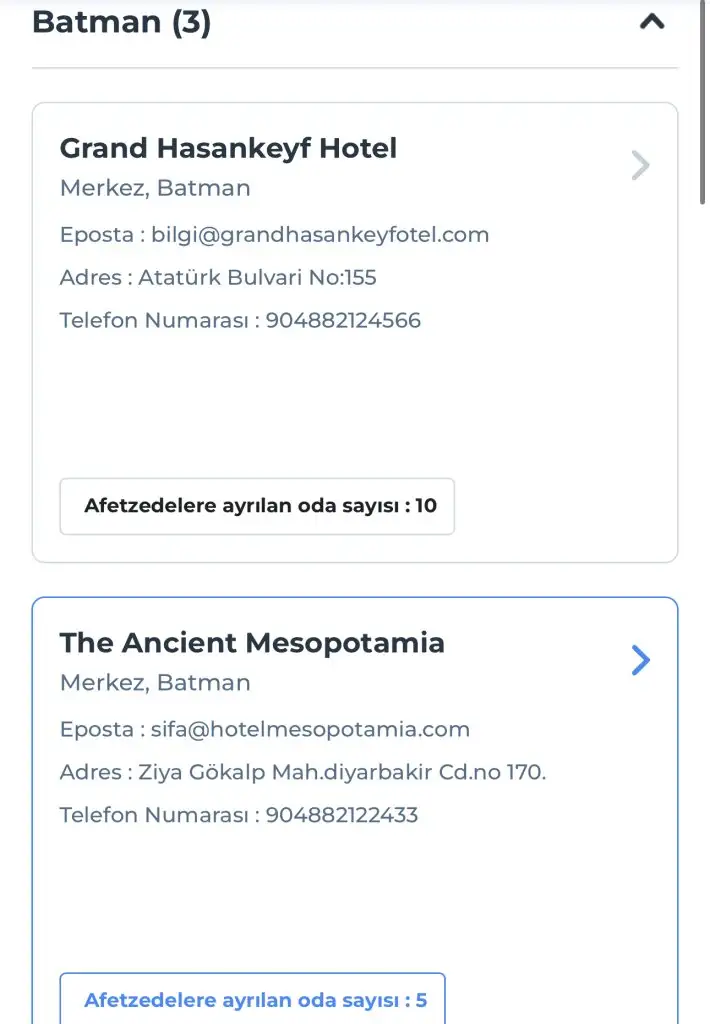Open The Ancient Mesopotamia details arrow
Screen dimensions: 710x1024
click(641, 660)
